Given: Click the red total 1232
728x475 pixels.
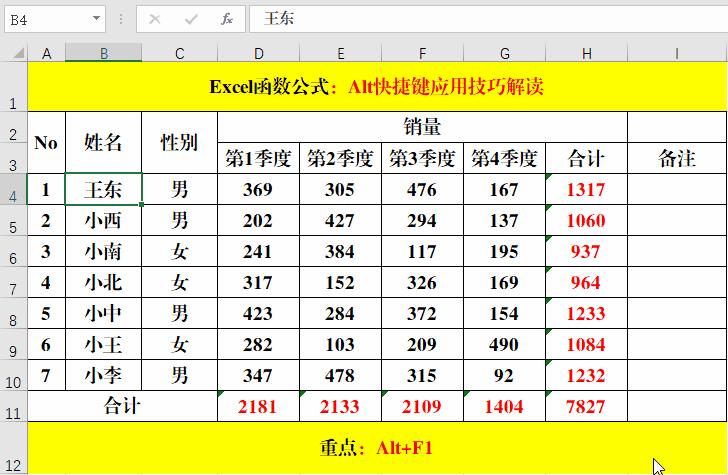Looking at the screenshot, I should pos(586,375).
